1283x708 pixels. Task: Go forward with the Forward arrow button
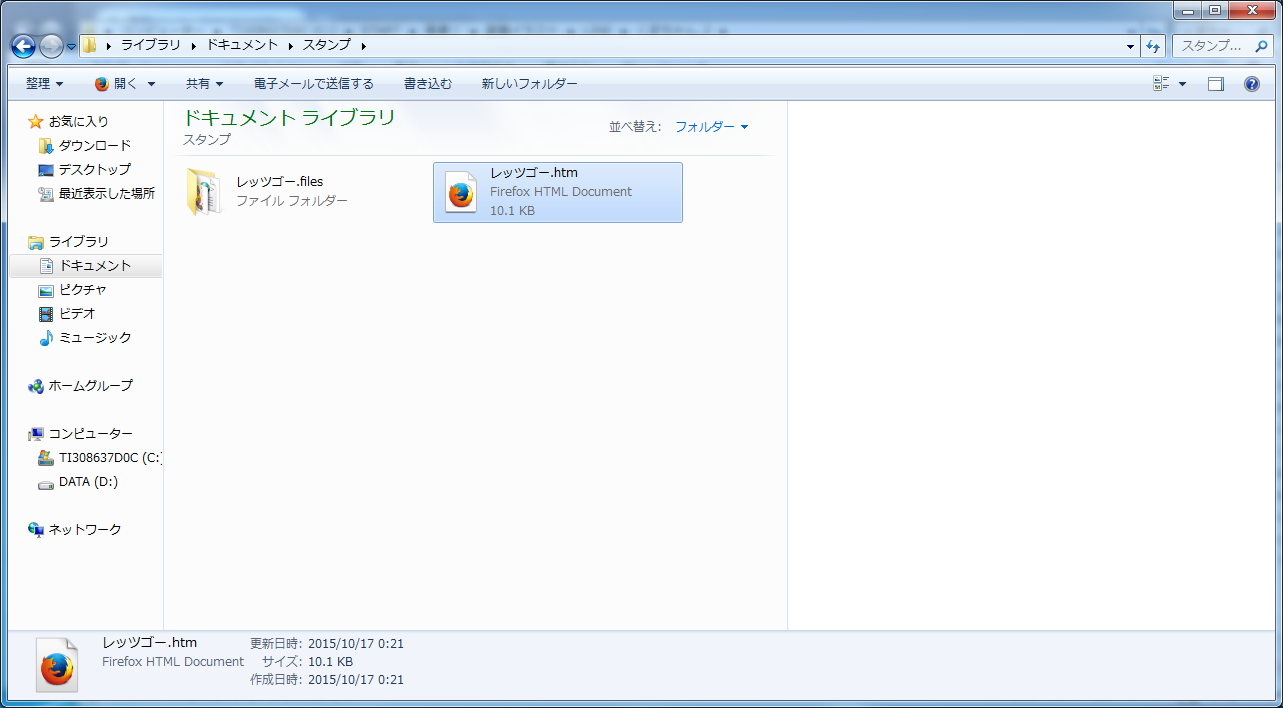50,46
